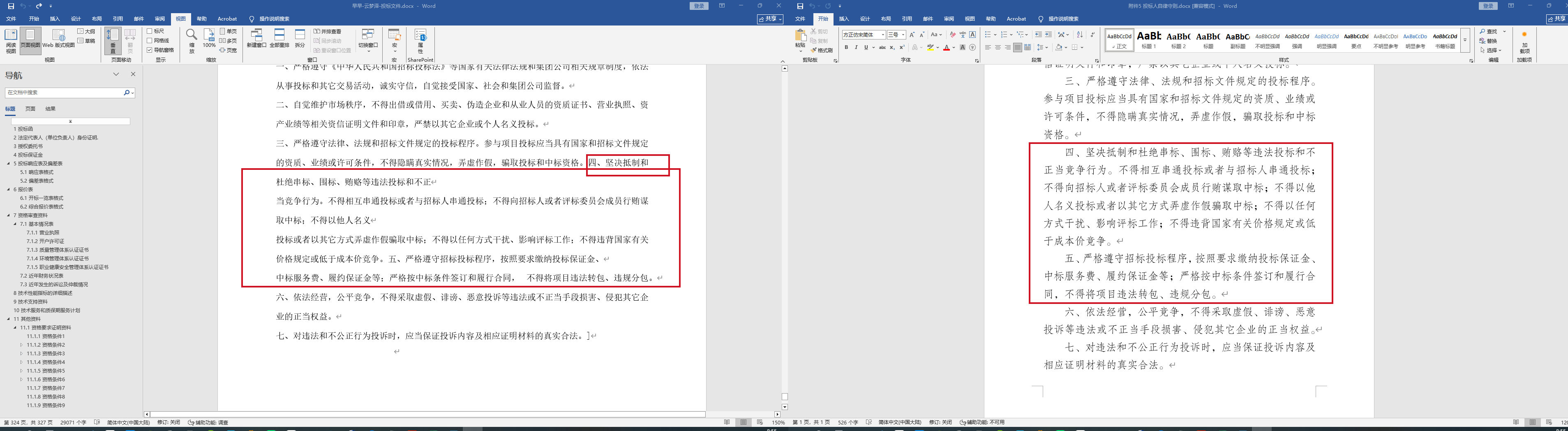The width and height of the screenshot is (1568, 431).
Task: Open the Acrobat tab in left window
Action: [228, 19]
